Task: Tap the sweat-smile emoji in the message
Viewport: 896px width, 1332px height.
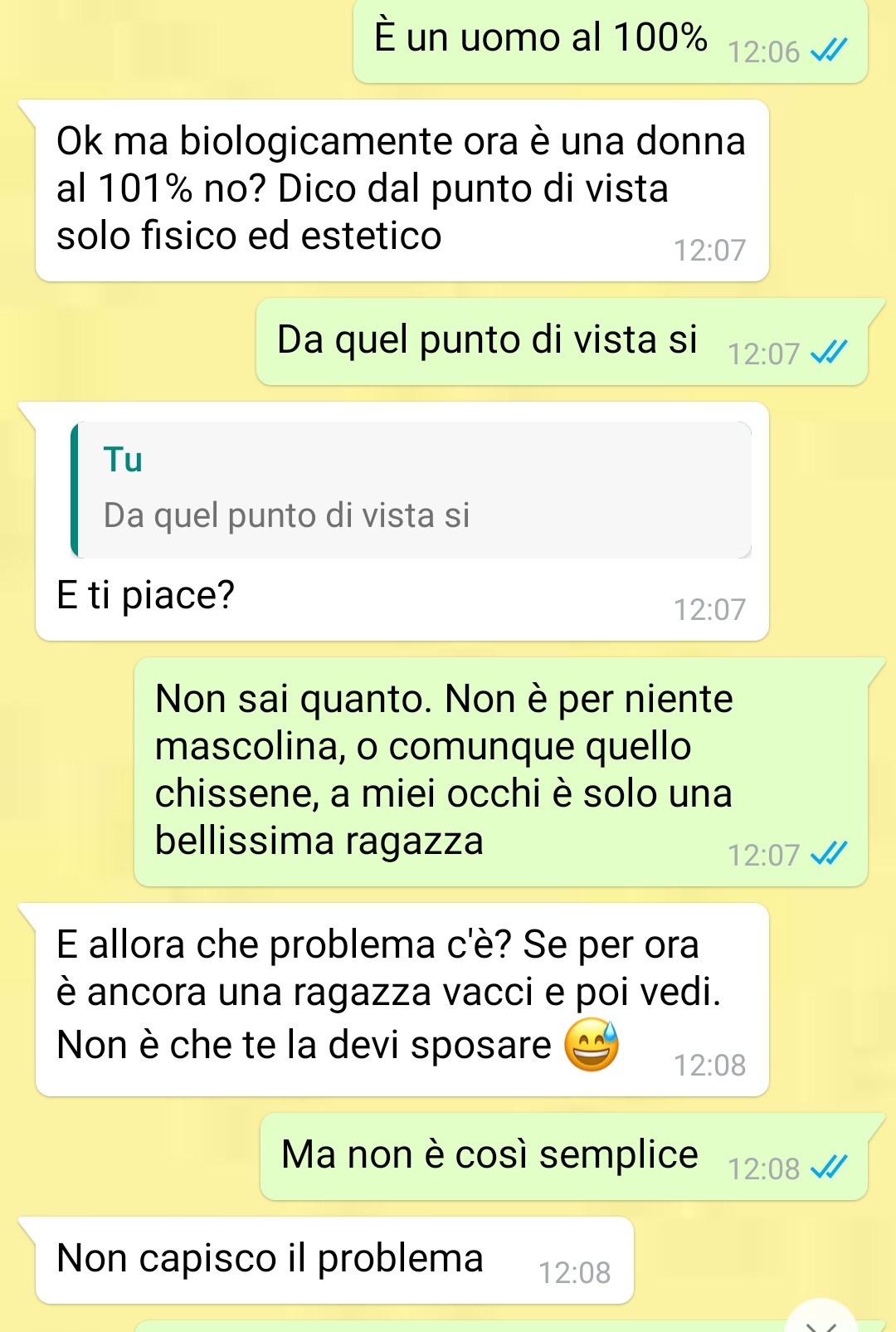Action: tap(592, 1045)
